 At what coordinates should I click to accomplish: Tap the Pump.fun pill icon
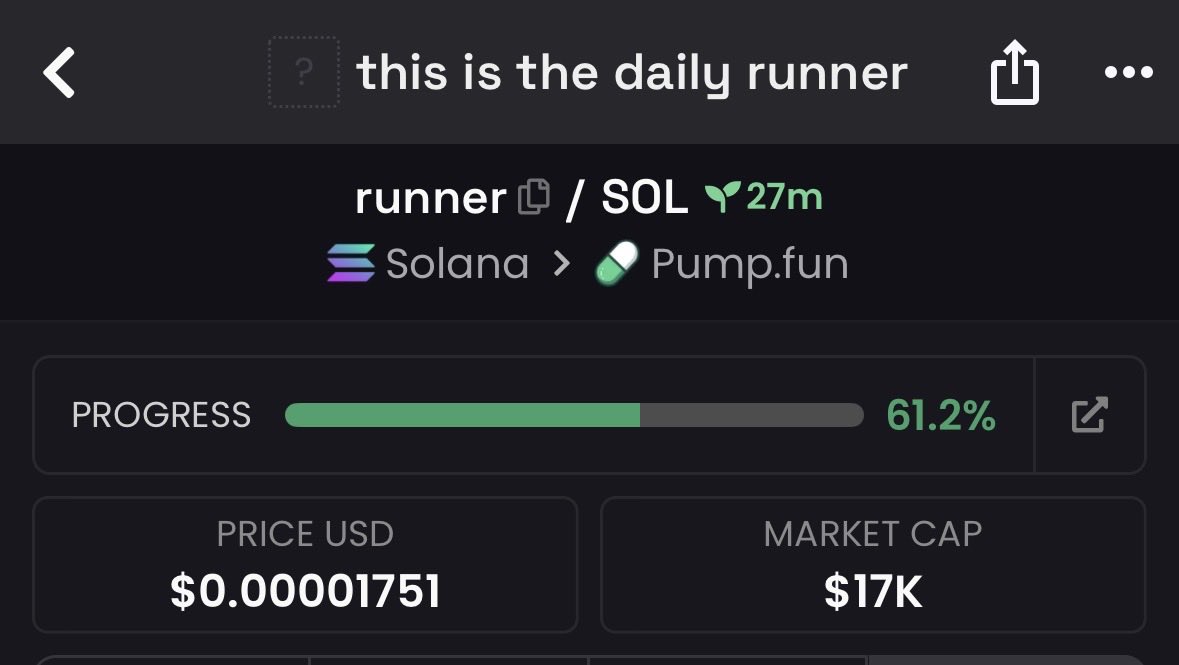coord(617,265)
